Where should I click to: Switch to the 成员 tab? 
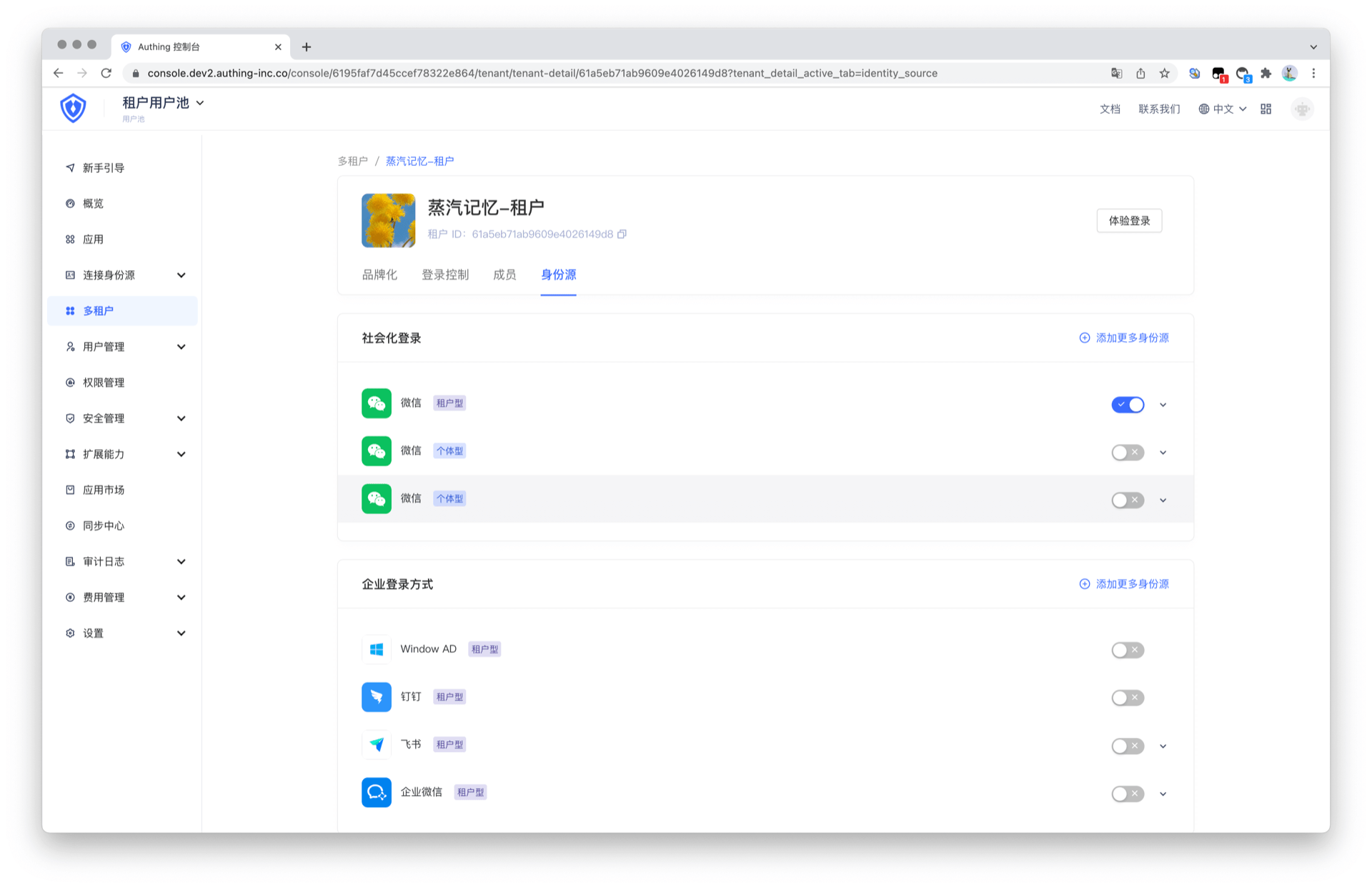[x=504, y=275]
